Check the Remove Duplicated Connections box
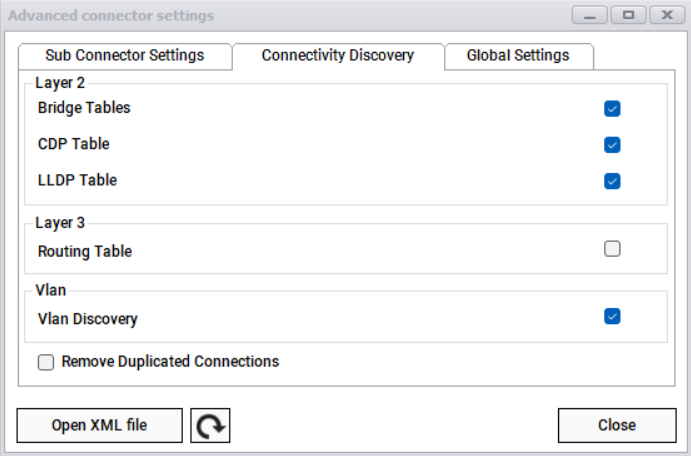Viewport: 691px width, 456px height. pyautogui.click(x=46, y=362)
